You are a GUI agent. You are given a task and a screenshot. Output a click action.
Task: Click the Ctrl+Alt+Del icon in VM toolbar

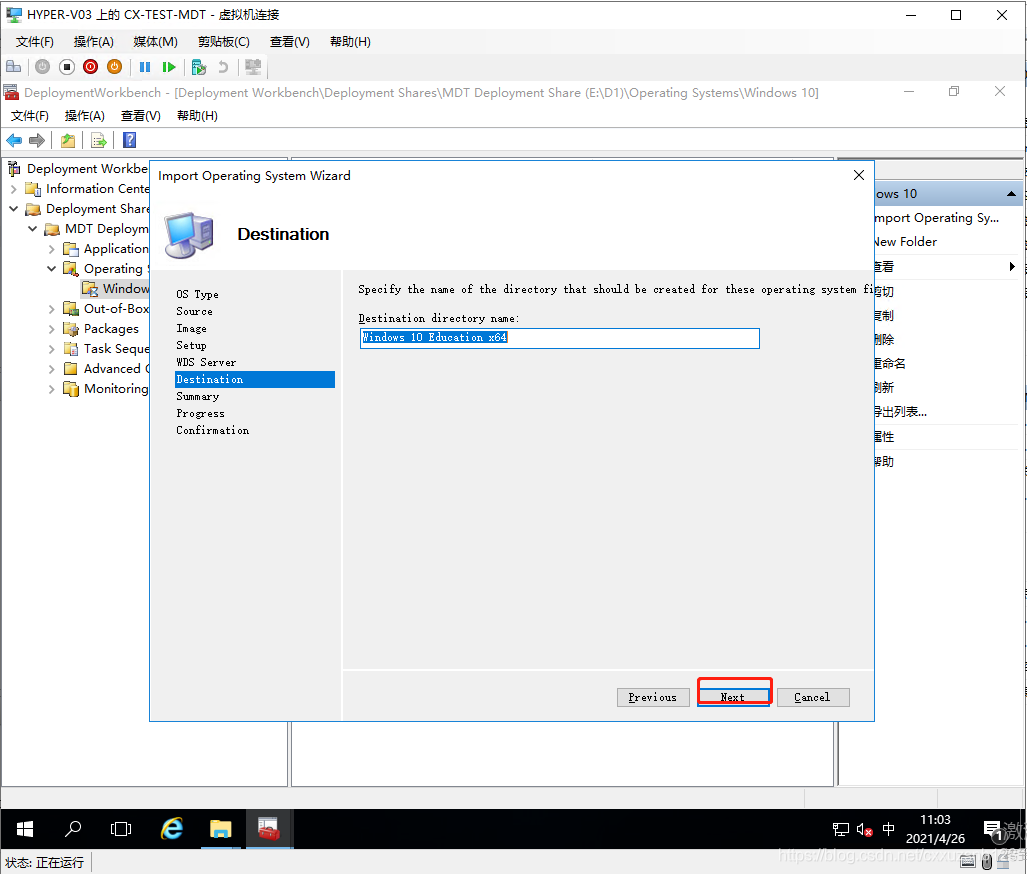pos(13,67)
